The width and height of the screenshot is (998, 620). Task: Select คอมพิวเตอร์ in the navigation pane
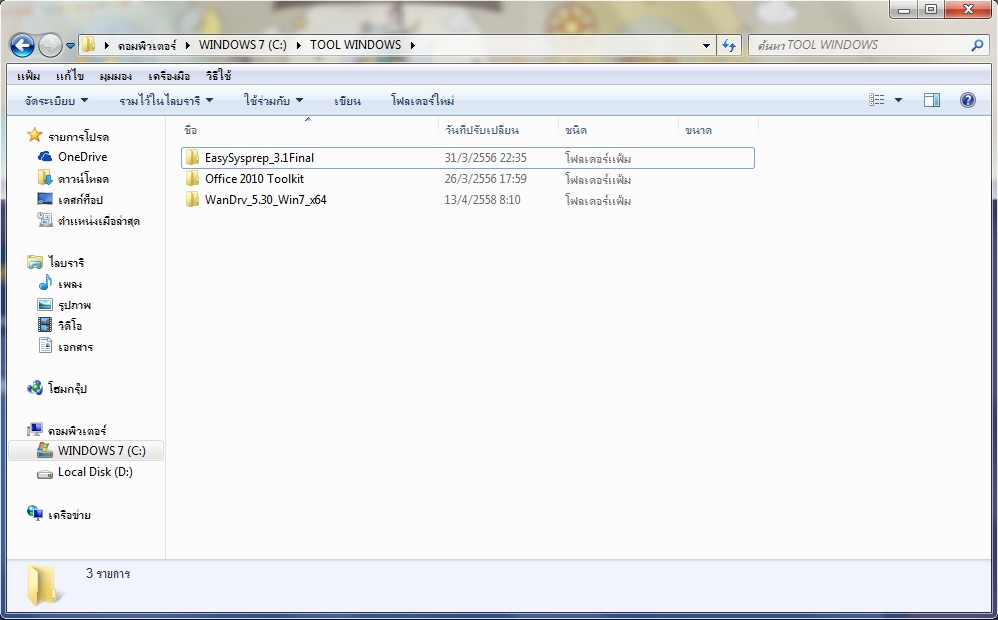tap(77, 430)
